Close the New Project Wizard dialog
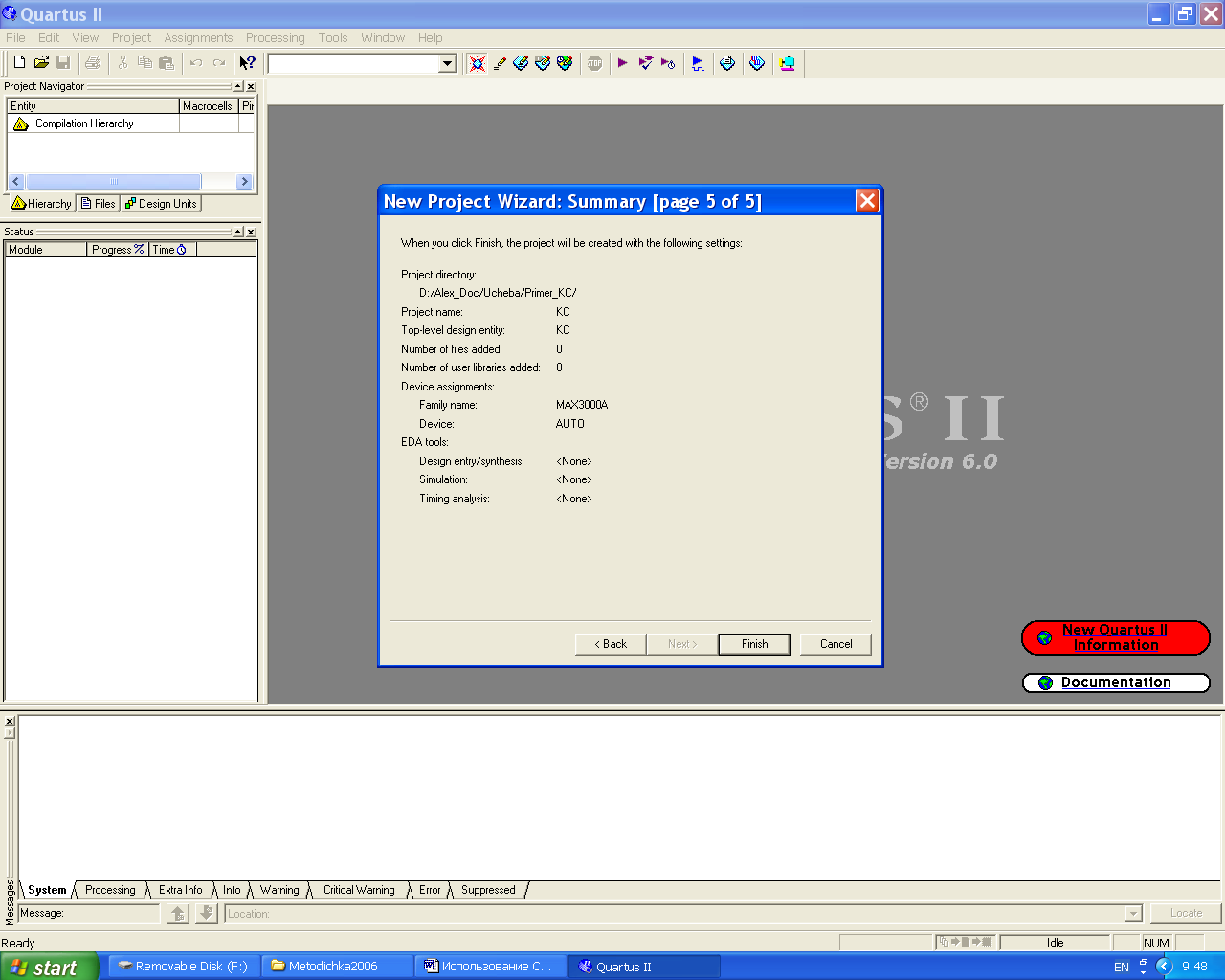The width and height of the screenshot is (1225, 980). (x=867, y=200)
